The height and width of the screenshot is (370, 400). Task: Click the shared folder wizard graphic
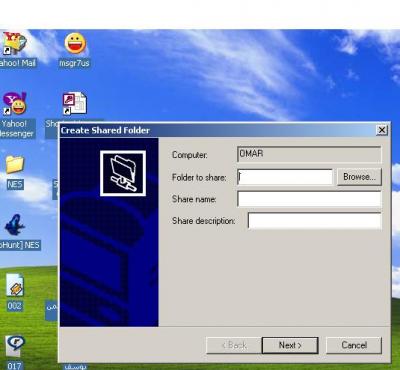tap(123, 173)
